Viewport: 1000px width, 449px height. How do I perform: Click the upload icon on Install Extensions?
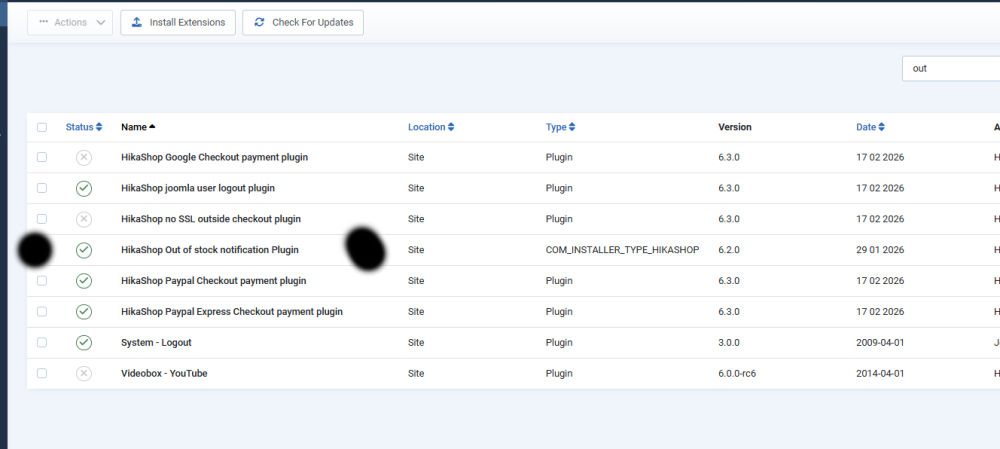point(136,22)
